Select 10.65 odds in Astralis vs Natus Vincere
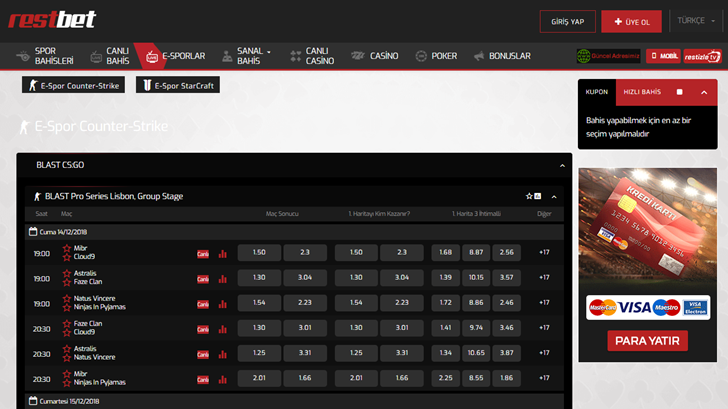728x409 pixels. (x=476, y=353)
